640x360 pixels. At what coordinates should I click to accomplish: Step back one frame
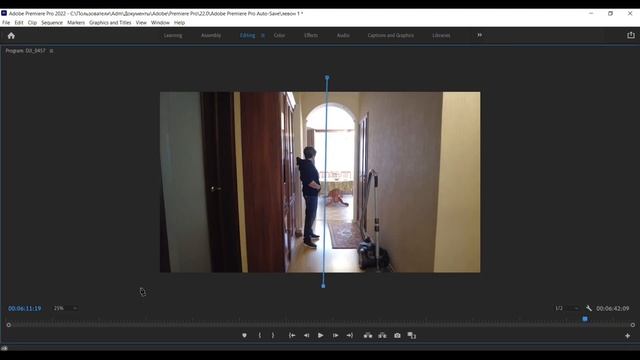306,336
